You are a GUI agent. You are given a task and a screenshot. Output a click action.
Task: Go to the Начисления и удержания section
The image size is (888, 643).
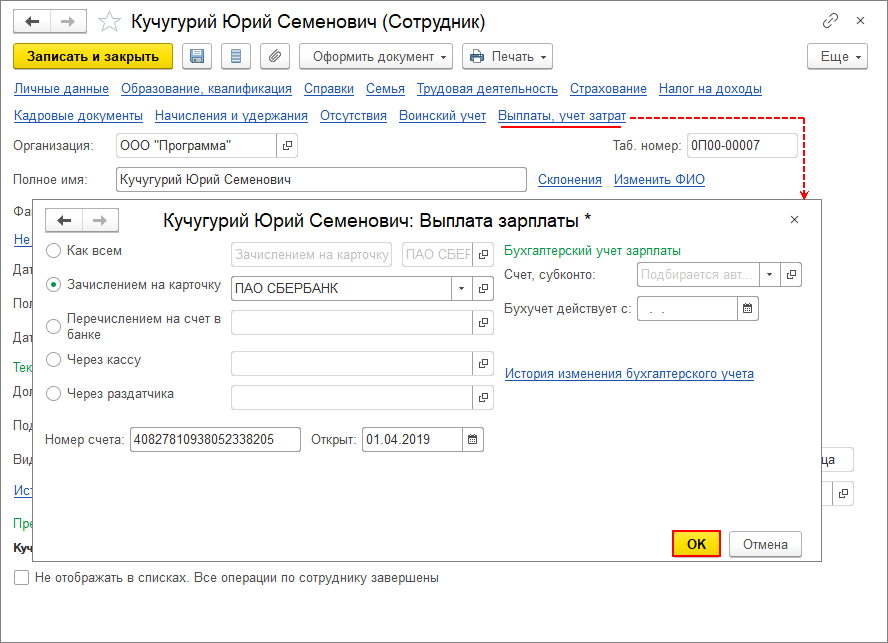tap(231, 116)
